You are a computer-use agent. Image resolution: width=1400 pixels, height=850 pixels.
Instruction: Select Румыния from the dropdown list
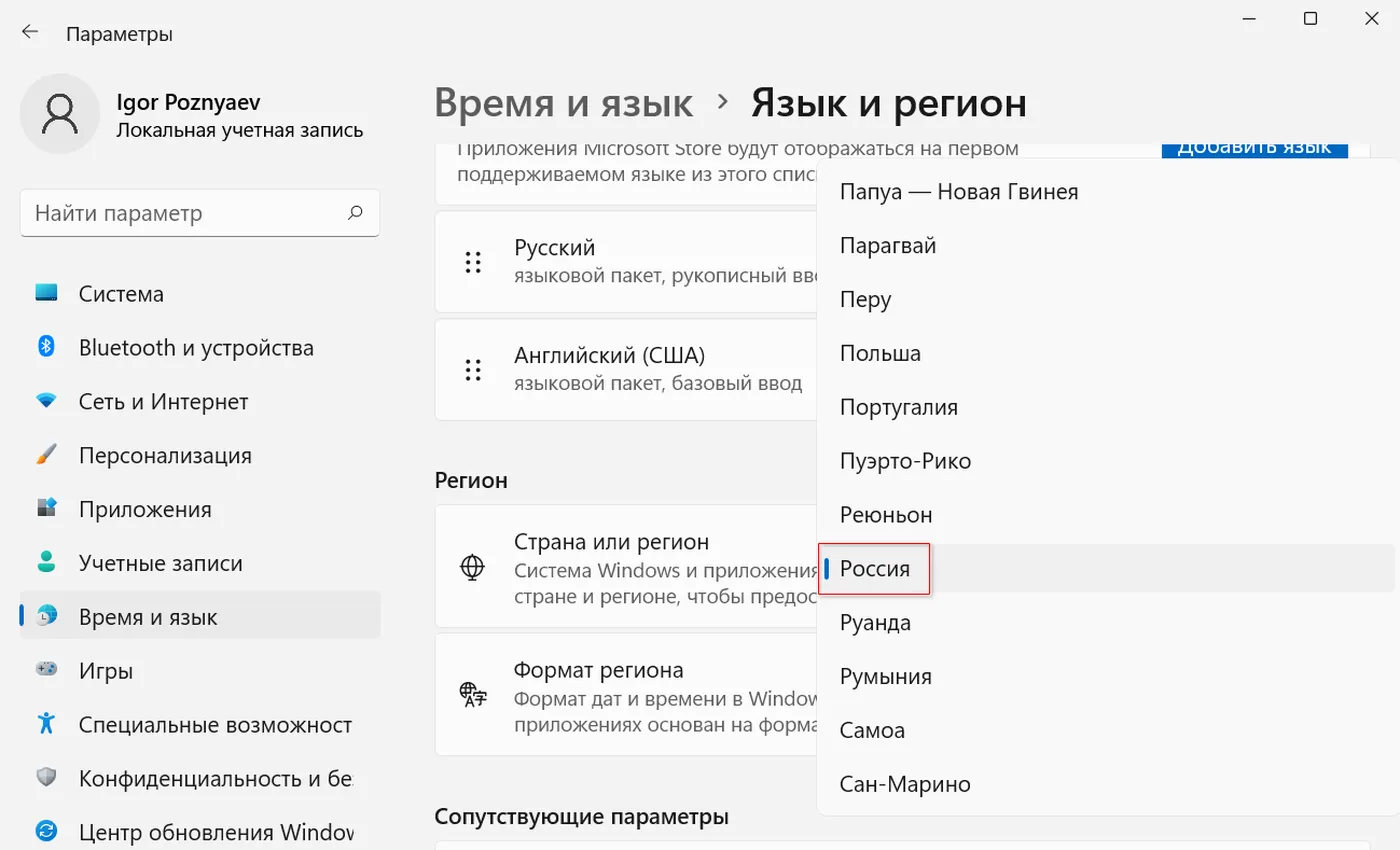[885, 677]
